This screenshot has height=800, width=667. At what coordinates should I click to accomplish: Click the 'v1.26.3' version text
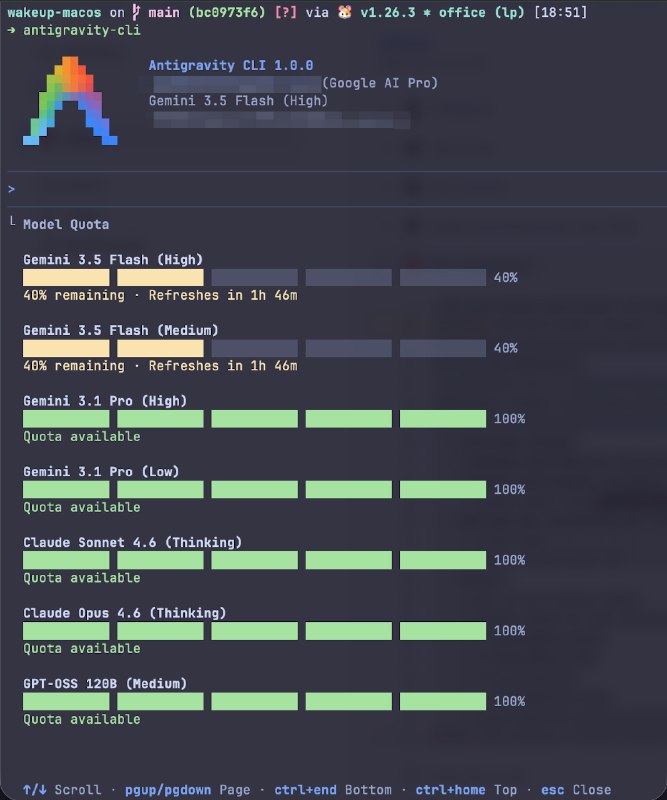pyautogui.click(x=388, y=12)
